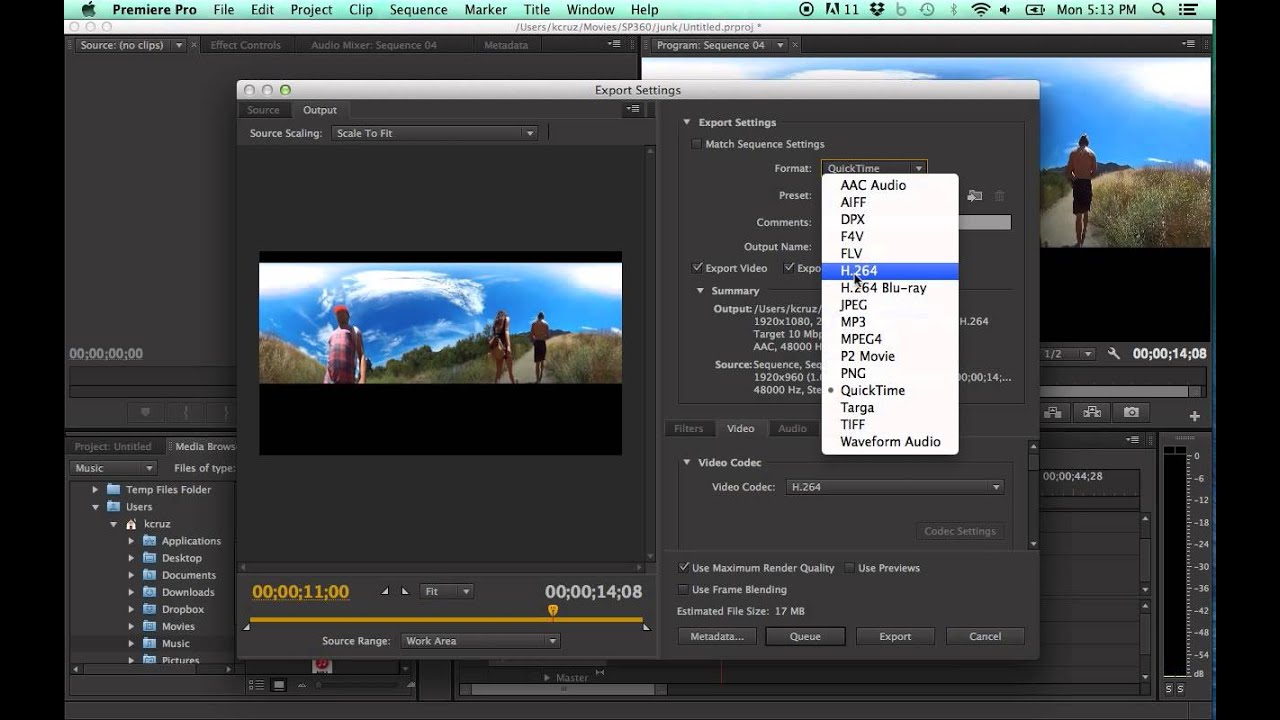Click the Extract button in Program monitor
1280x720 pixels.
tap(1092, 412)
